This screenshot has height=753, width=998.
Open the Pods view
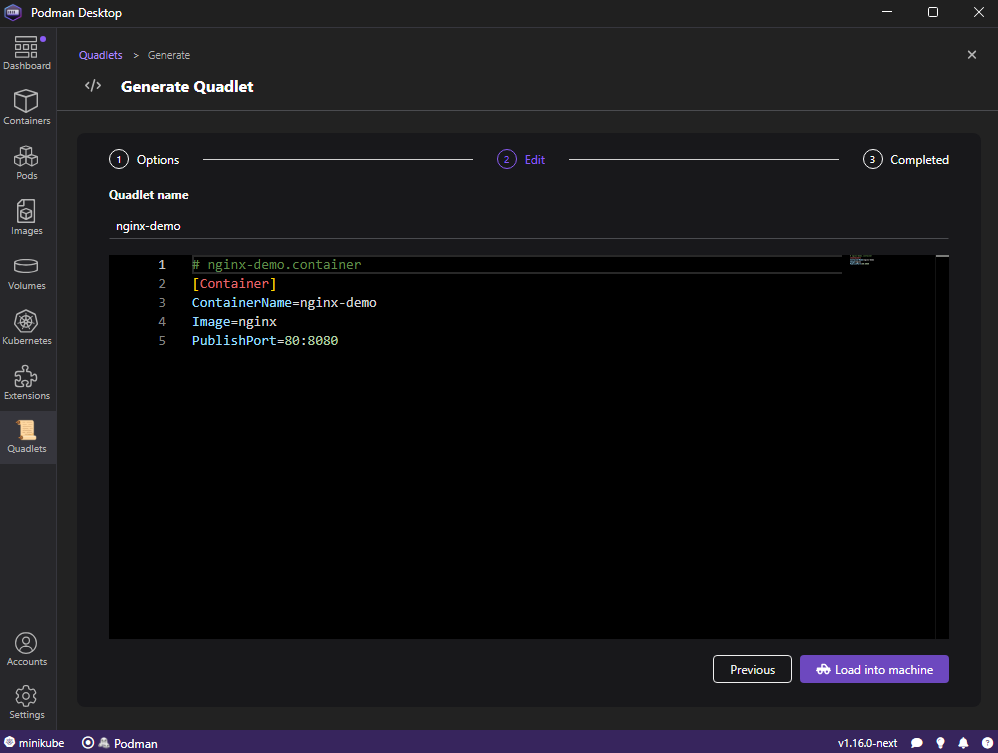pyautogui.click(x=27, y=162)
